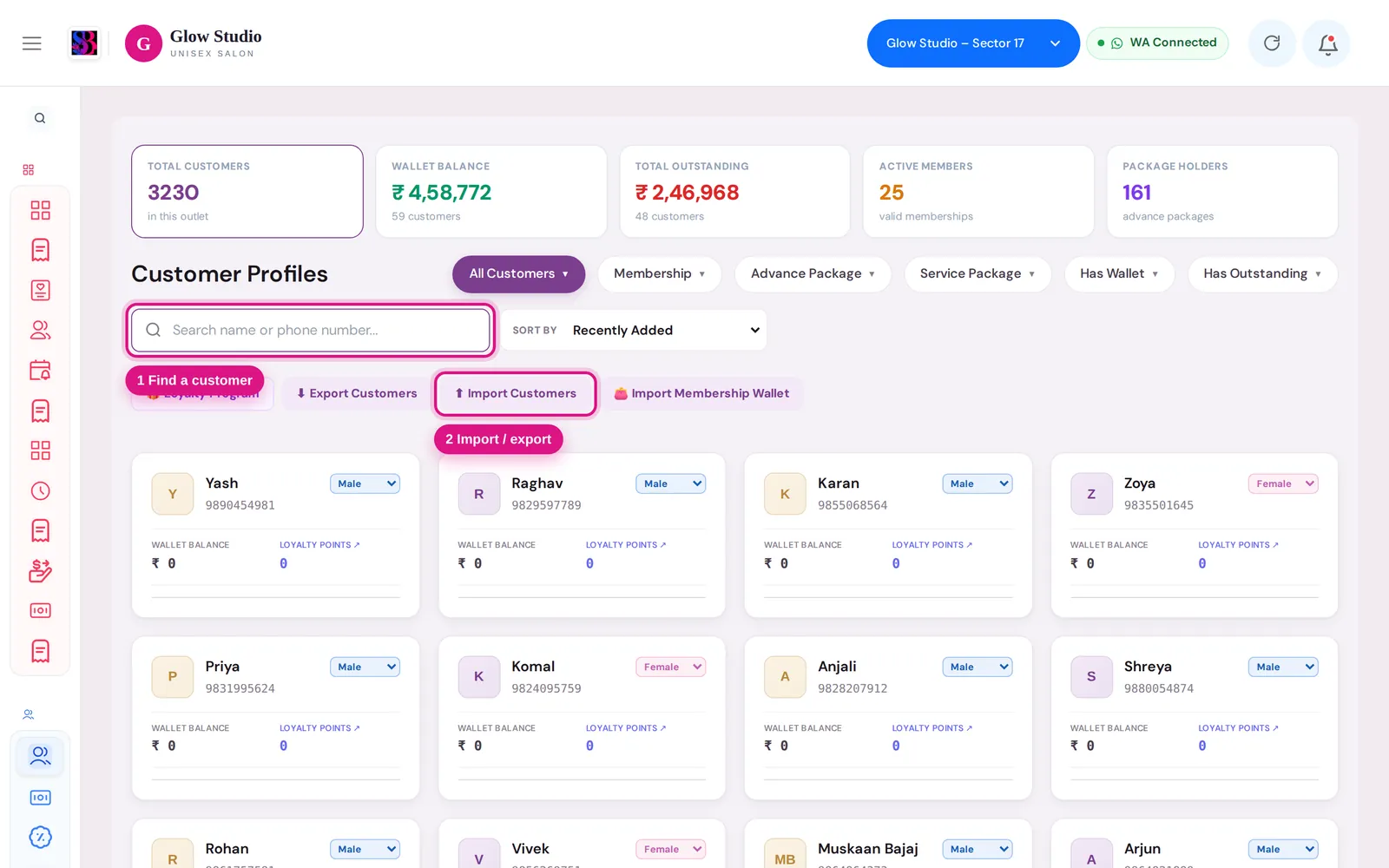
Task: Open the notifications bell
Action: [1327, 43]
